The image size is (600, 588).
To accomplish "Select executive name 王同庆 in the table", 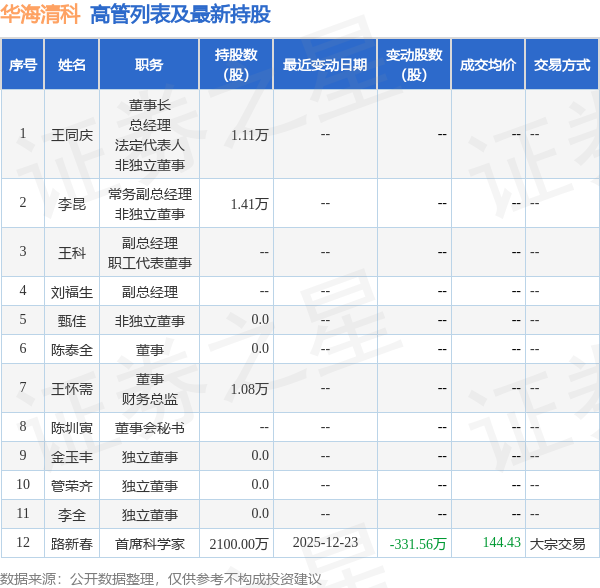I will [x=72, y=135].
